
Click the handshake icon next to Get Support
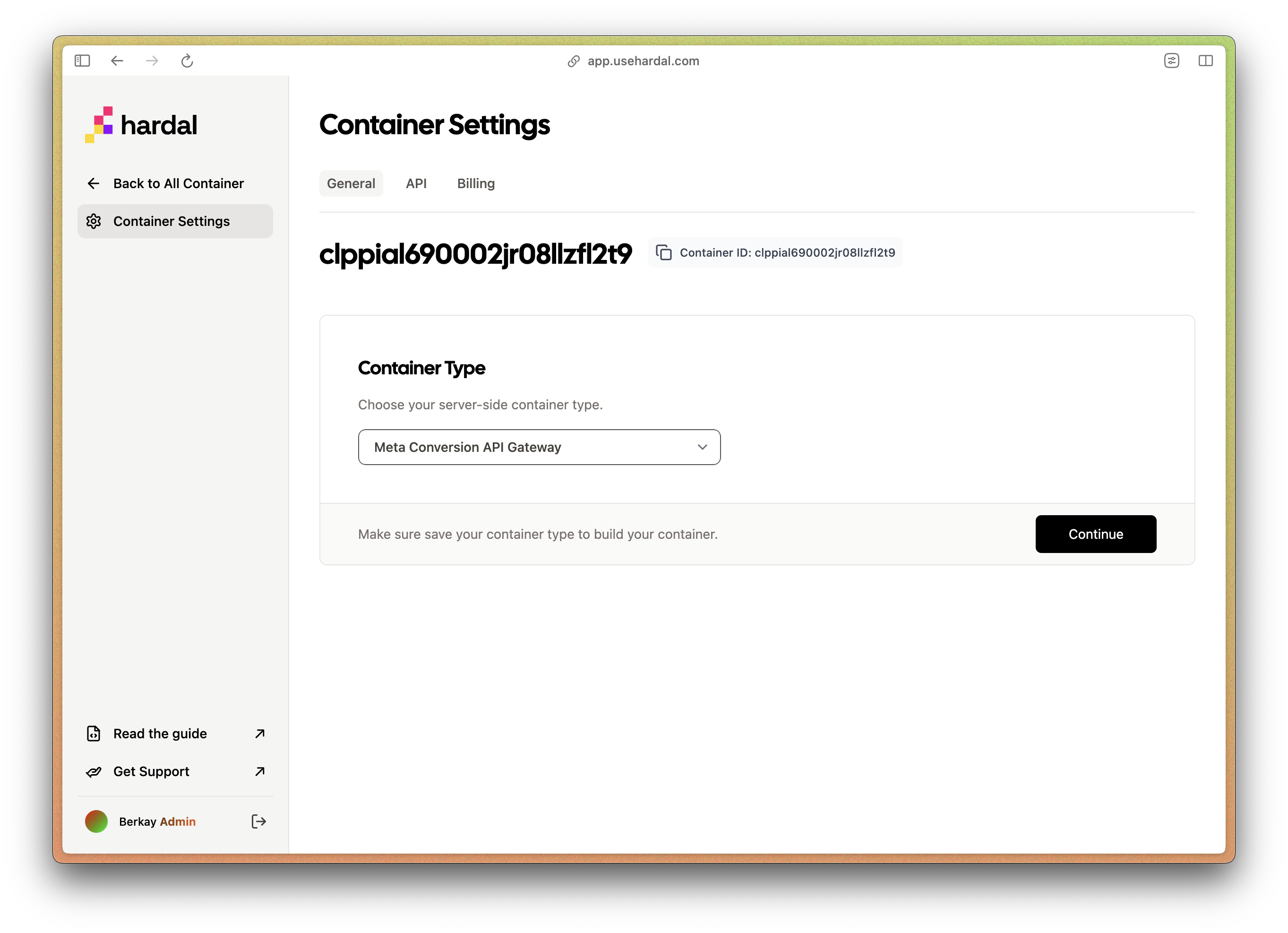point(94,772)
